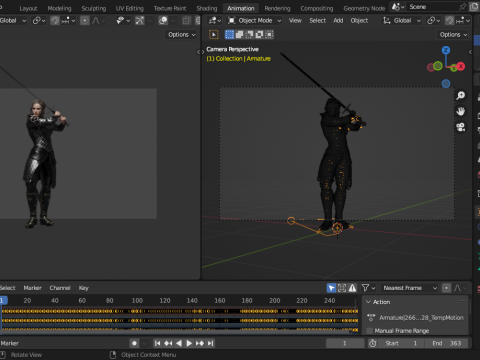Select the Animation workspace tab
The image size is (480, 360).
click(x=241, y=8)
